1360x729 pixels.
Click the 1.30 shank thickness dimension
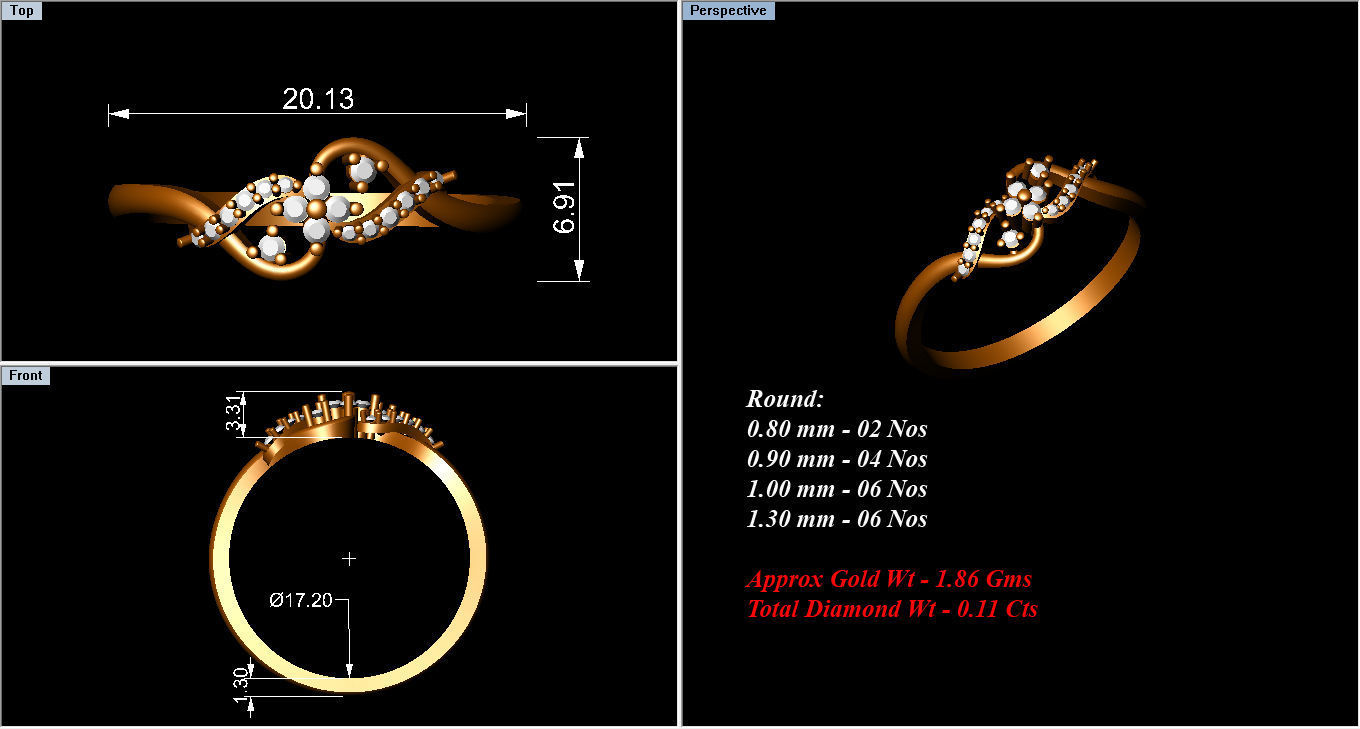click(240, 686)
